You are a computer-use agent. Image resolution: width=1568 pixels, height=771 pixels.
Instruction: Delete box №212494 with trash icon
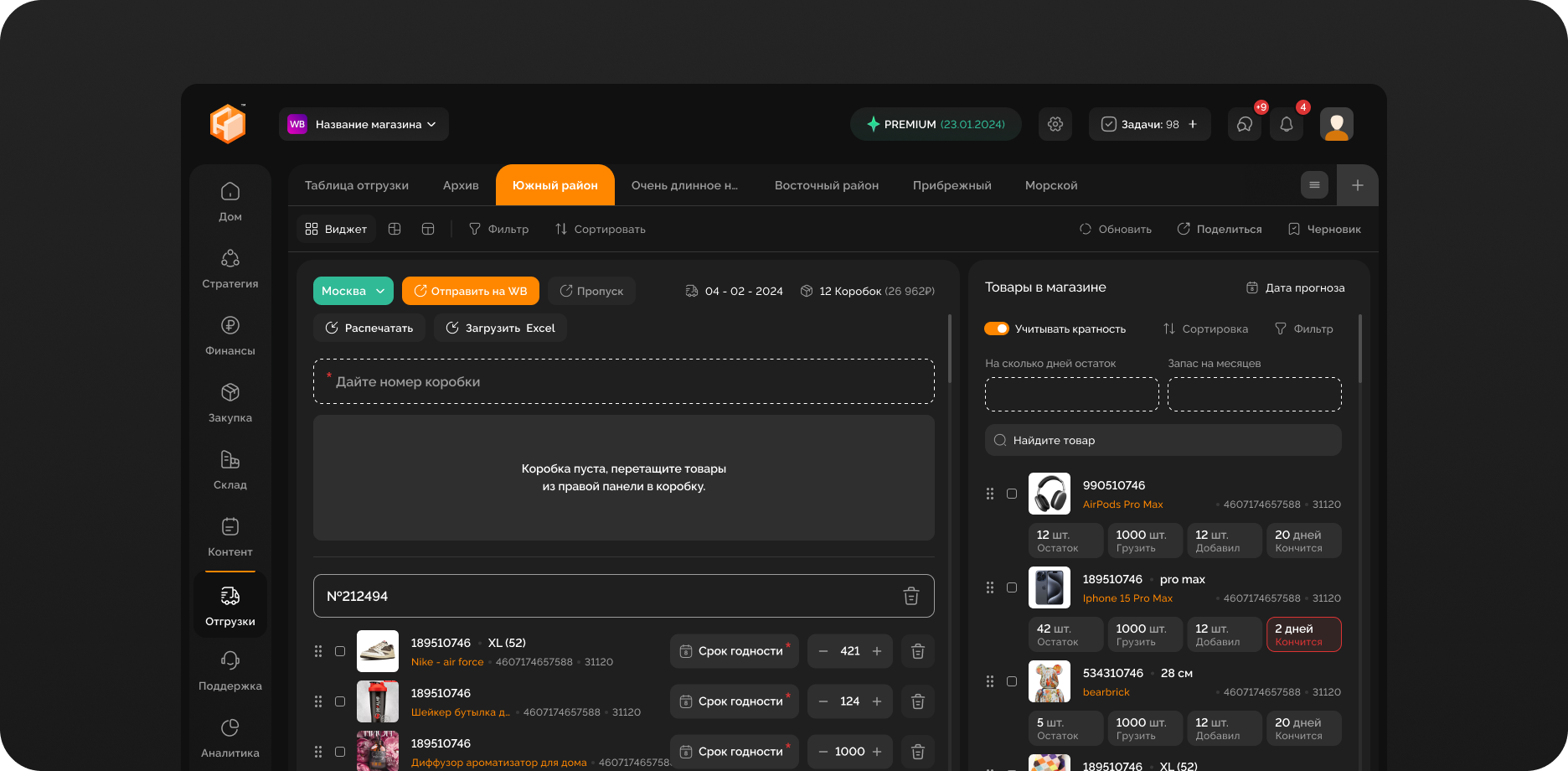pyautogui.click(x=910, y=596)
